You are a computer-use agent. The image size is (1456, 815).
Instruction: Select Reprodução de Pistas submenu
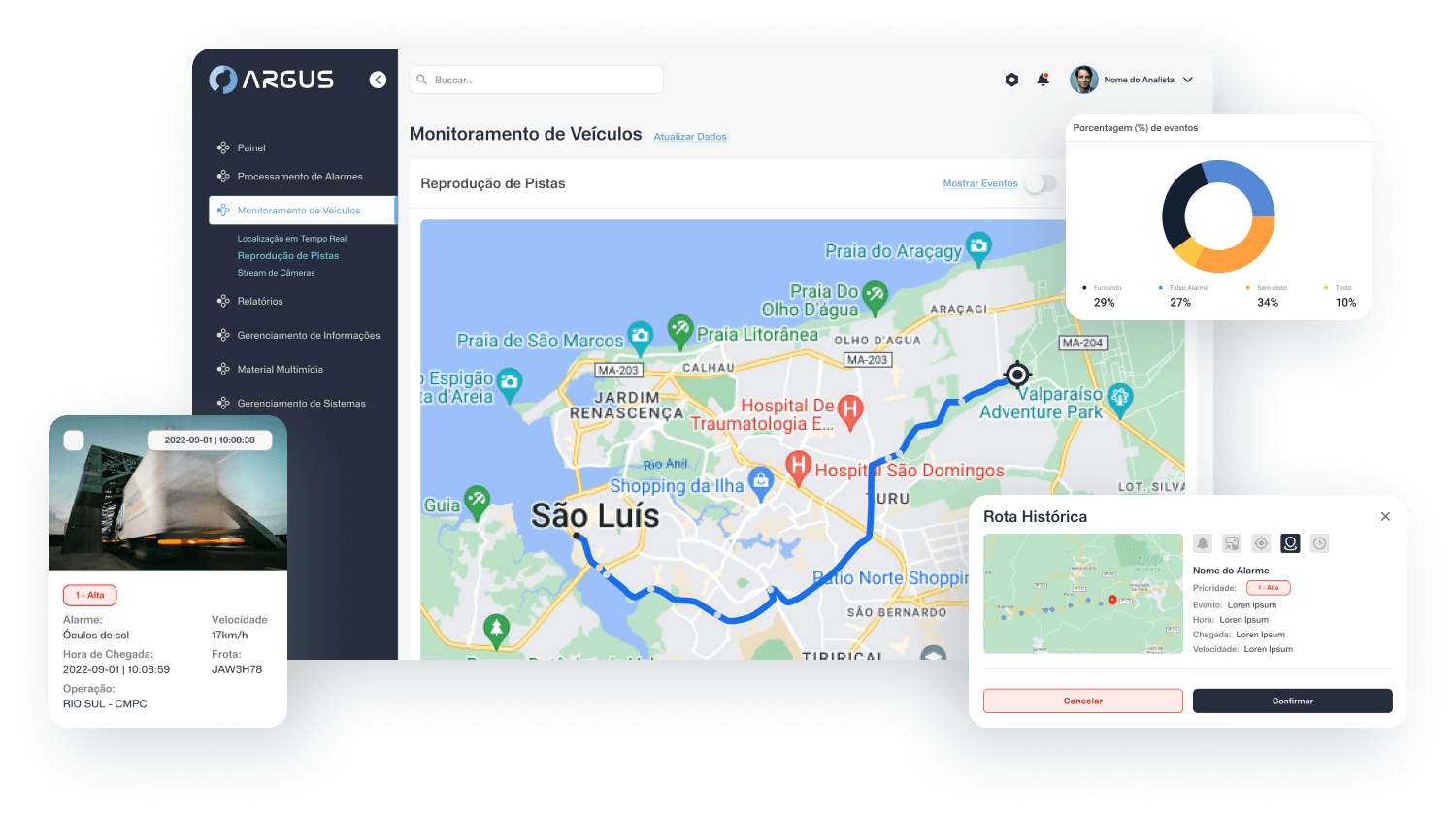[288, 256]
